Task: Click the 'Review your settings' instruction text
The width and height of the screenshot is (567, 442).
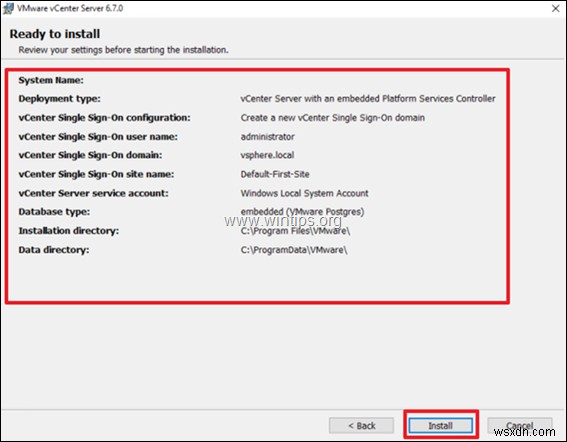Action: [x=123, y=50]
